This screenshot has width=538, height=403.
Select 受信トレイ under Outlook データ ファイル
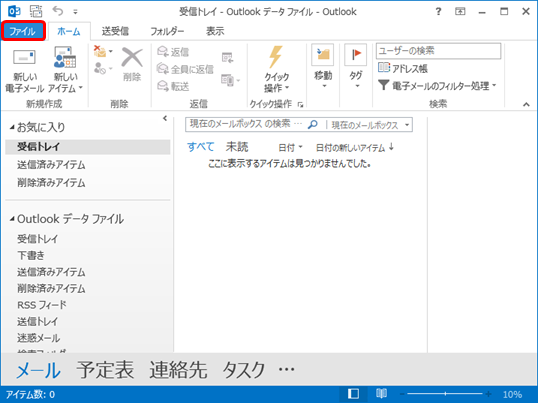(x=38, y=239)
